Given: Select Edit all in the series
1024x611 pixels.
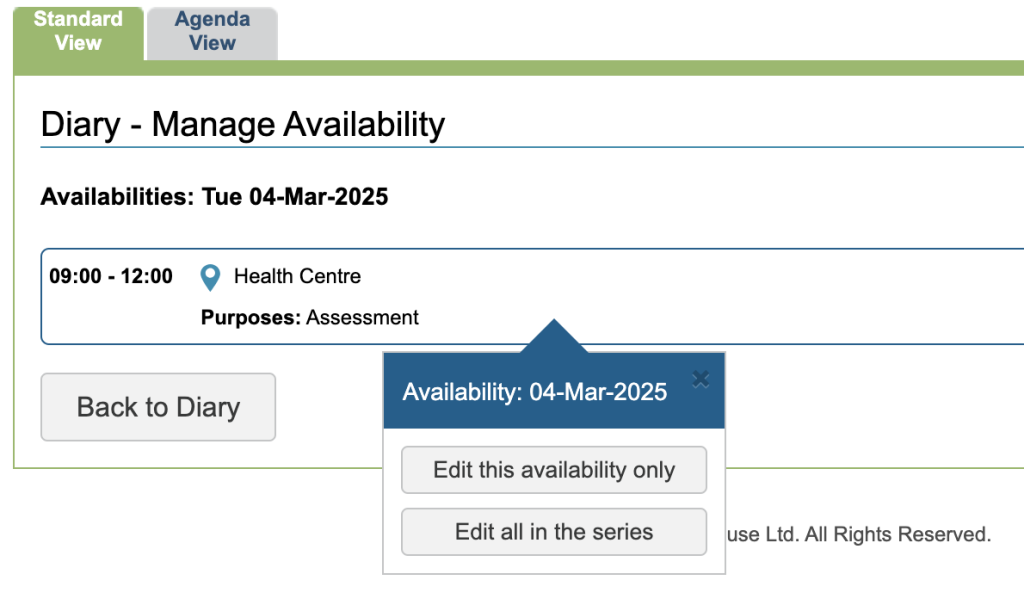Looking at the screenshot, I should coord(554,532).
